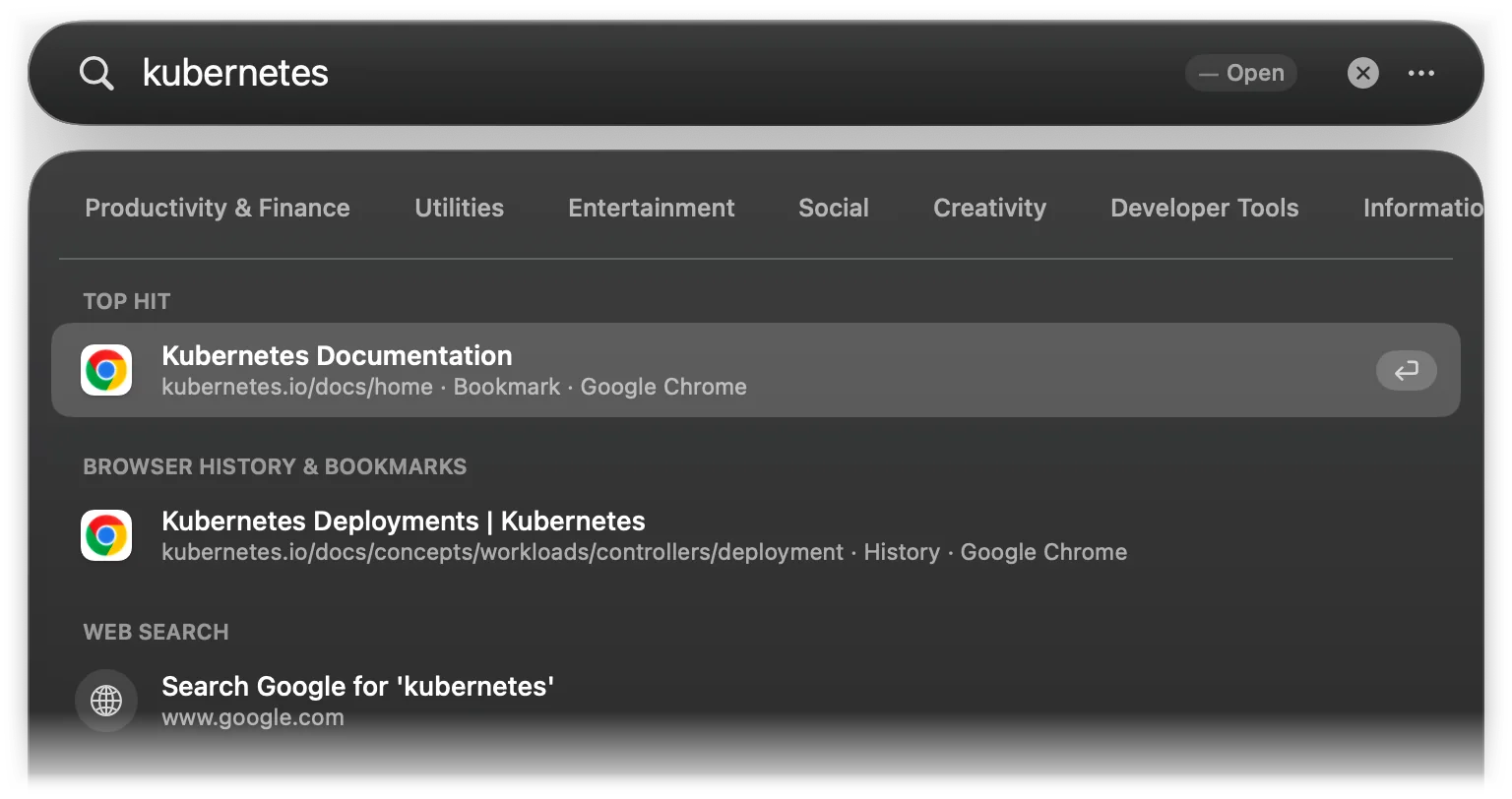1512x799 pixels.
Task: Click the deployment URL History subtitle
Action: point(644,552)
